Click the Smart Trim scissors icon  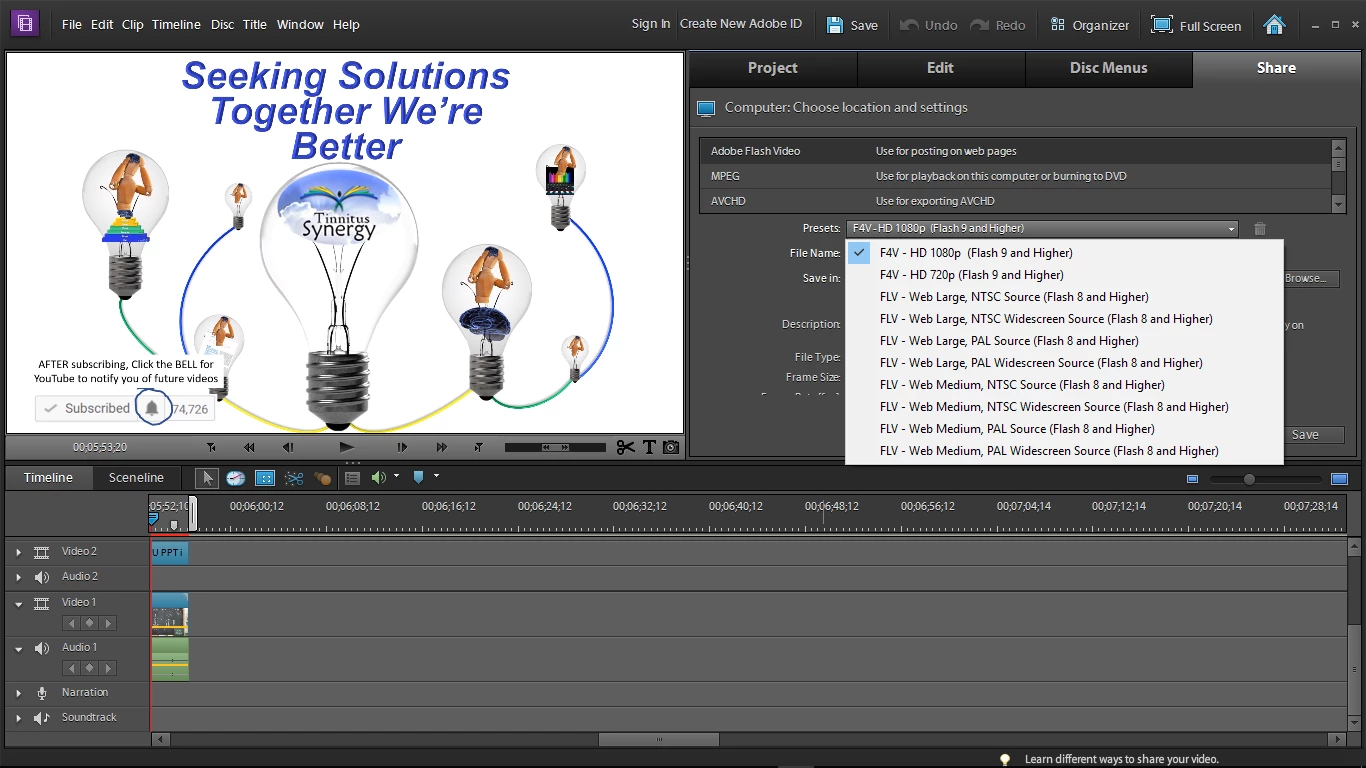point(294,478)
